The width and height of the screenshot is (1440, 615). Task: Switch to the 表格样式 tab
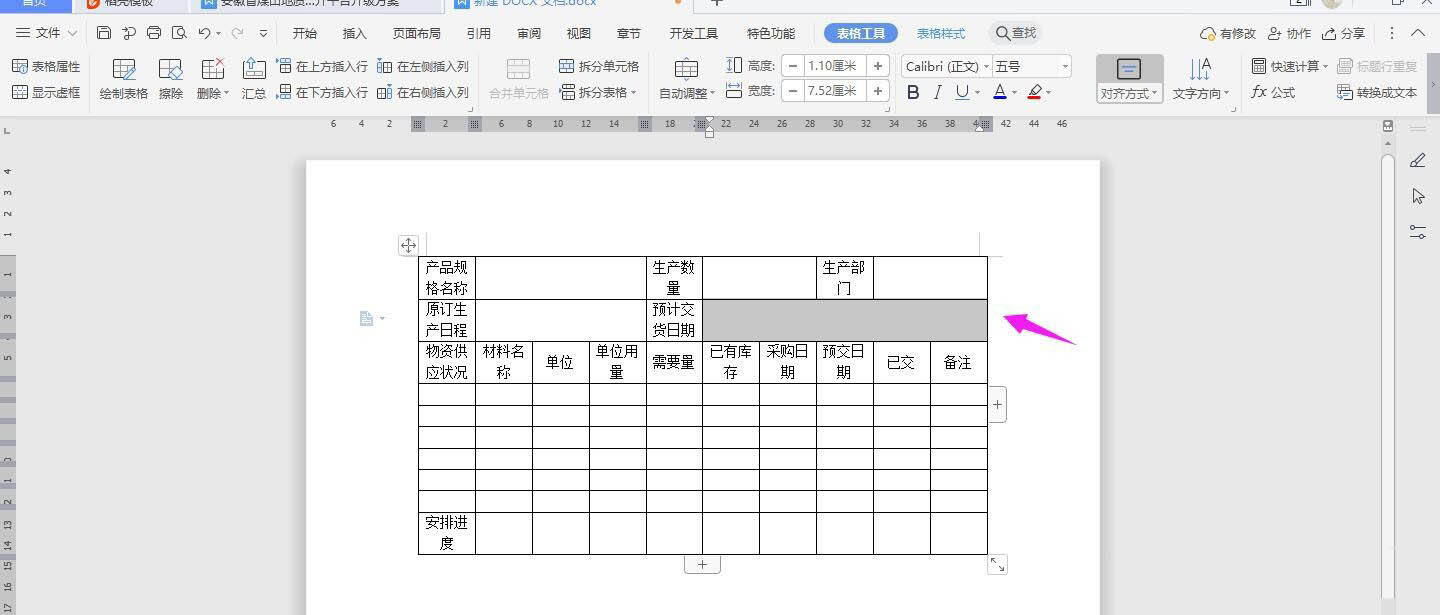[941, 33]
